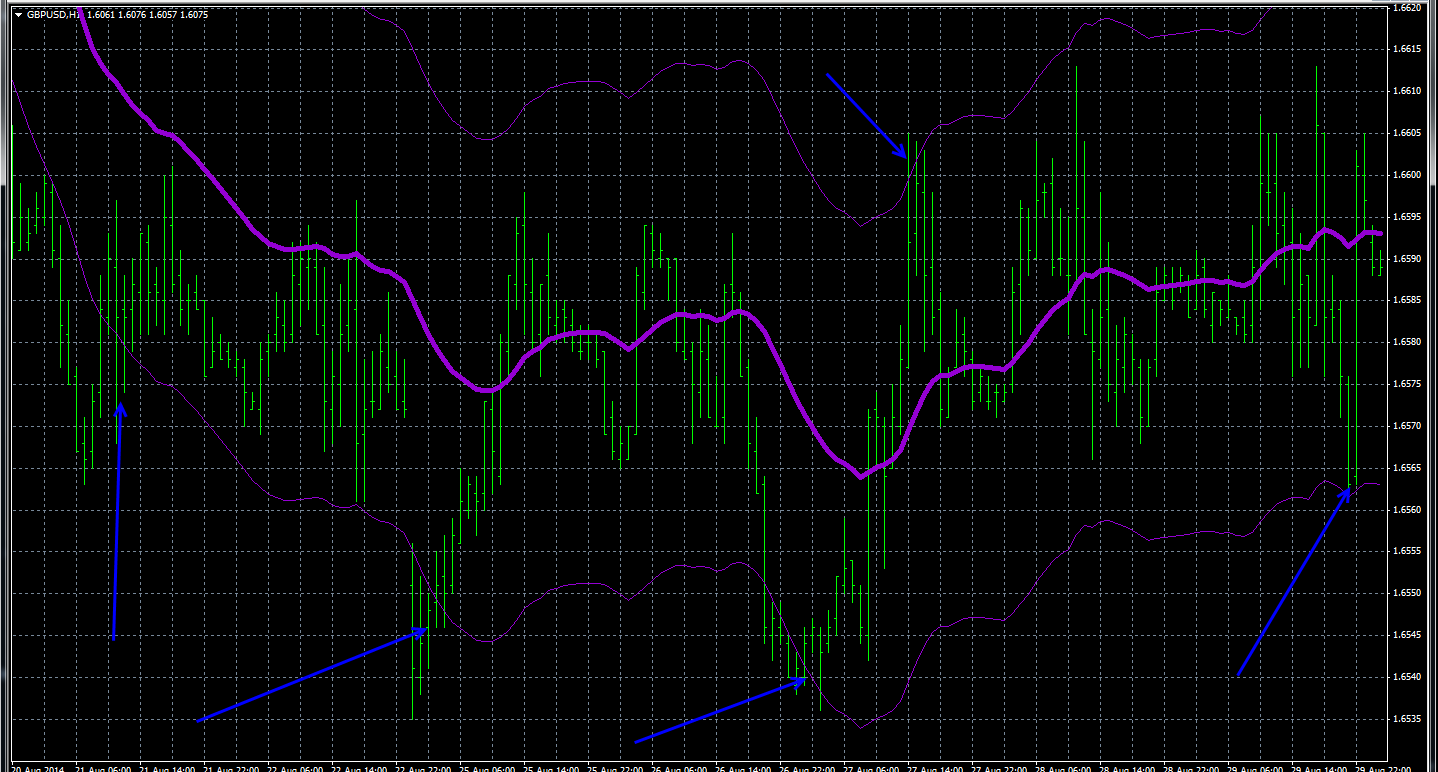Select the blue arrow pointing down at the upper band
Image resolution: width=1438 pixels, height=772 pixels.
(866, 115)
